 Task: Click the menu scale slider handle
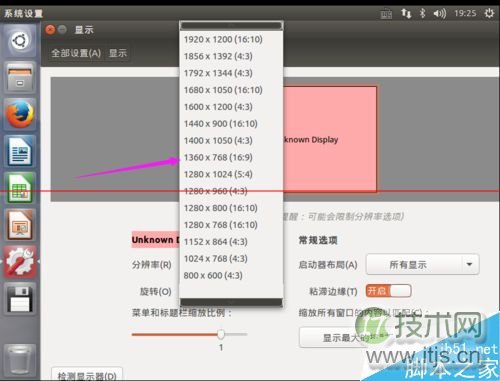pyautogui.click(x=221, y=334)
